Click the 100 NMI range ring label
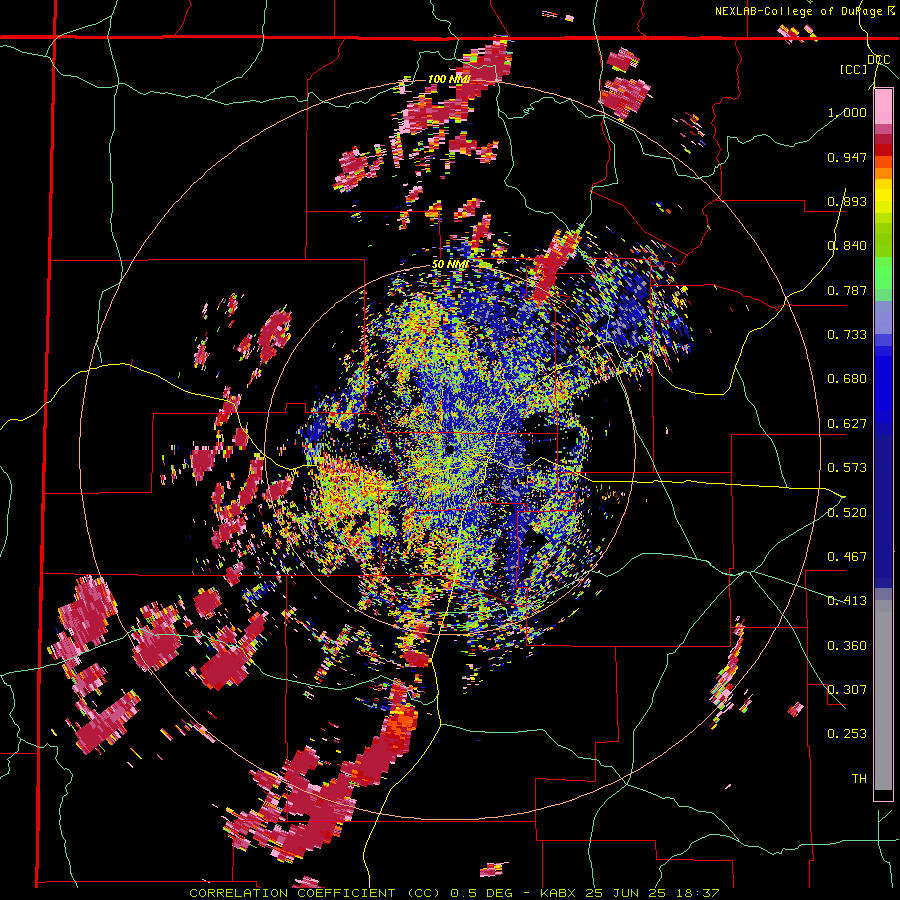The image size is (900, 900). pyautogui.click(x=449, y=79)
